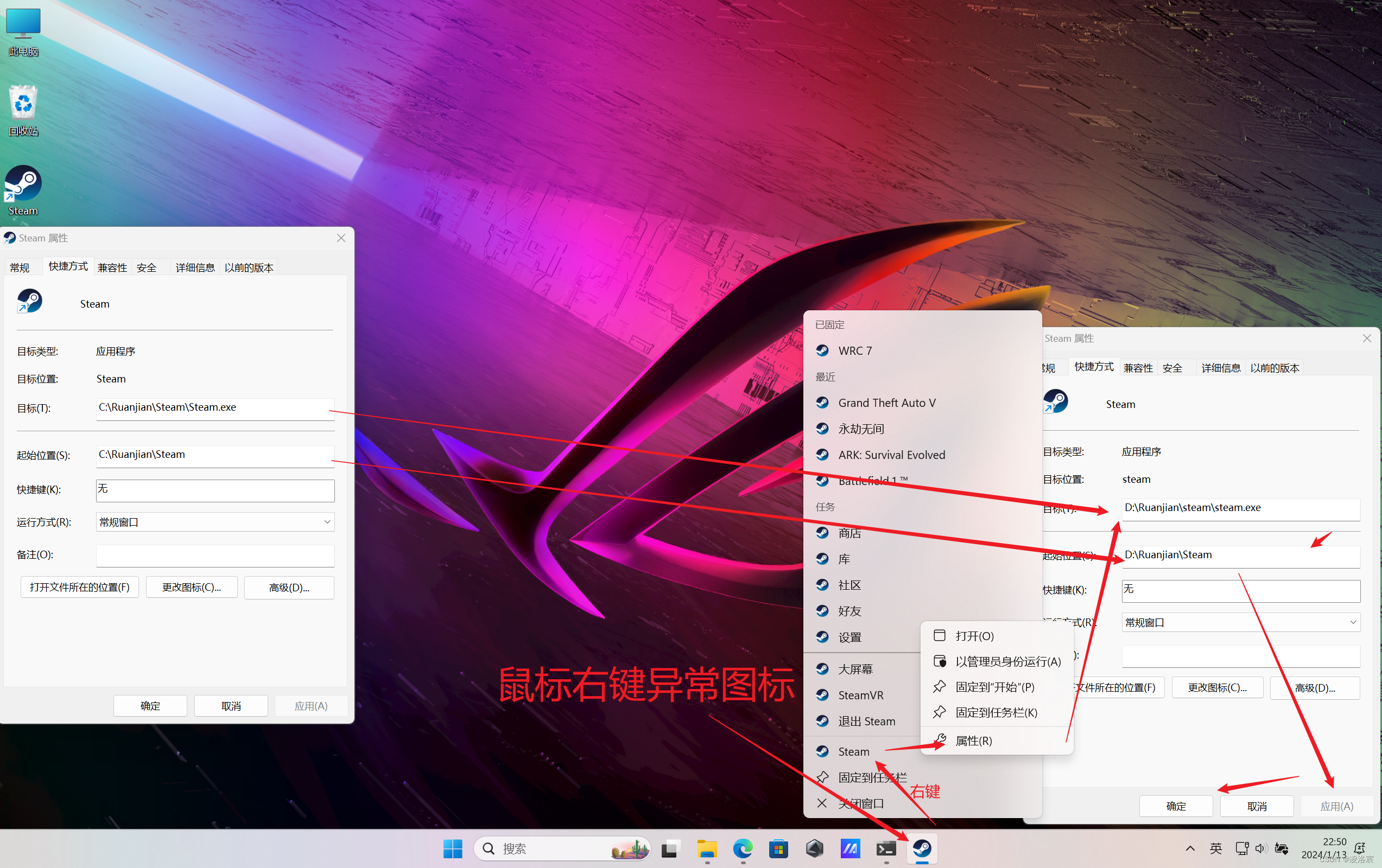1382x868 pixels.
Task: Click the Steam icon in the taskbar
Action: click(922, 848)
